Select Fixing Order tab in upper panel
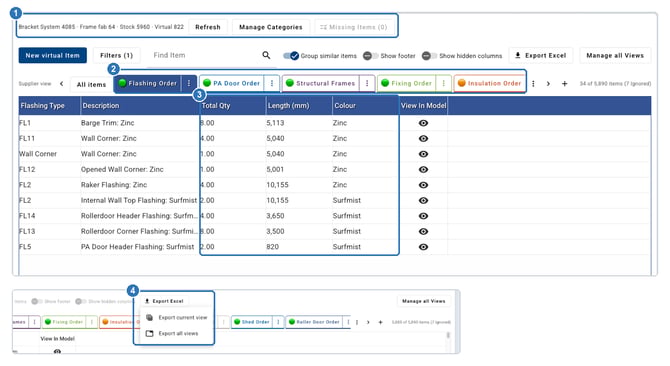 click(407, 83)
